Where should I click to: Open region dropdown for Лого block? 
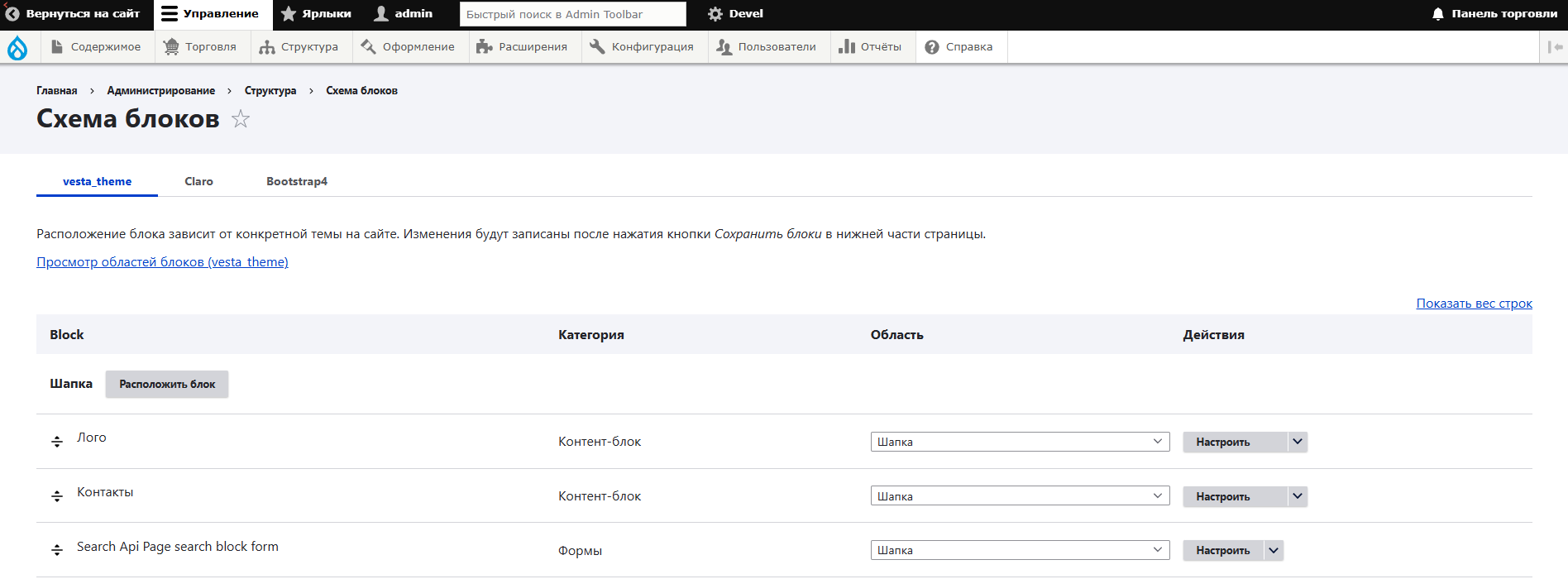[x=1020, y=442]
